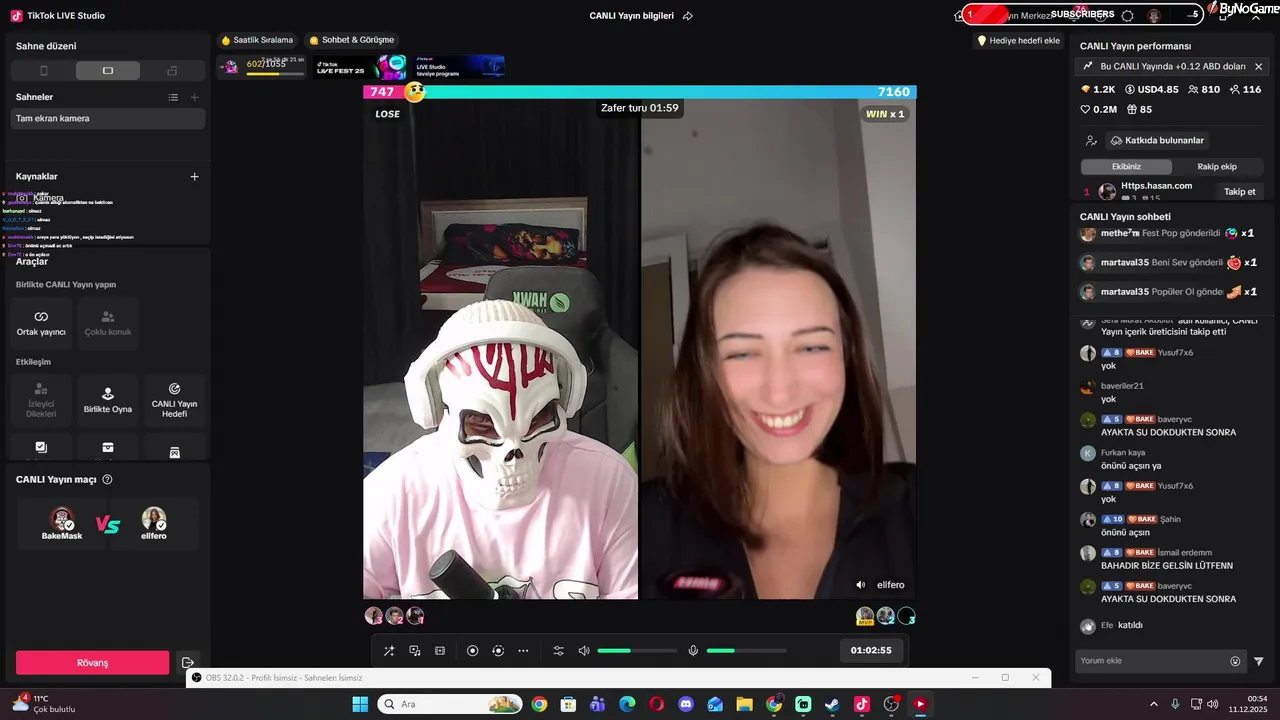Screen dimensions: 1280x720
Task: Select the dual-screen scene layout option
Action: pos(172,71)
